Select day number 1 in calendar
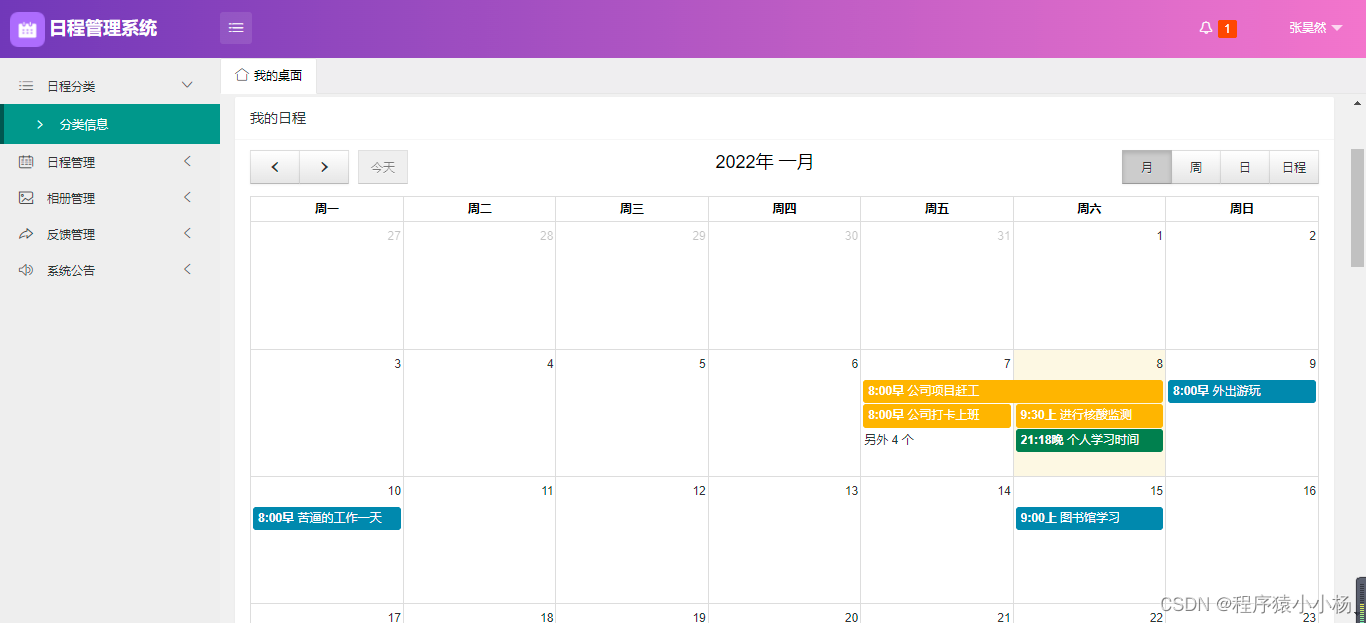Image resolution: width=1366 pixels, height=623 pixels. point(1160,236)
